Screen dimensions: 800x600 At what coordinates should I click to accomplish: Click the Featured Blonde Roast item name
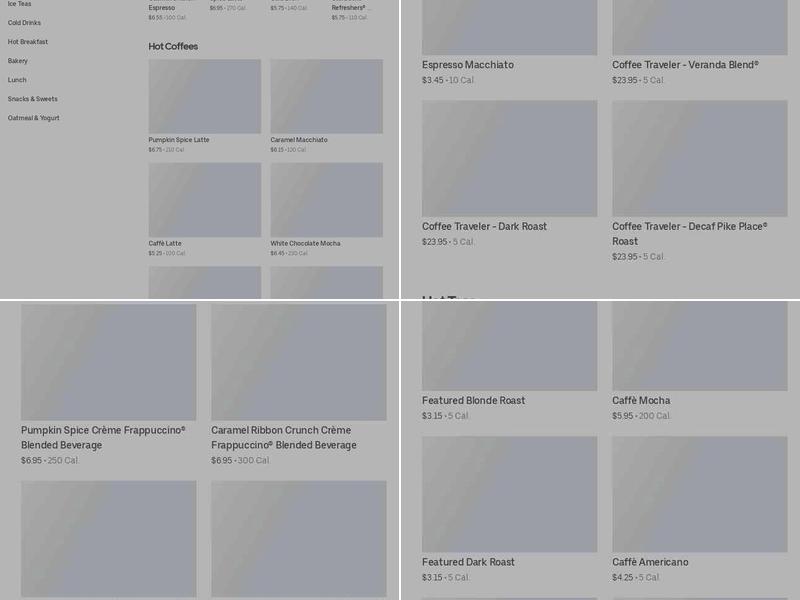click(x=473, y=401)
